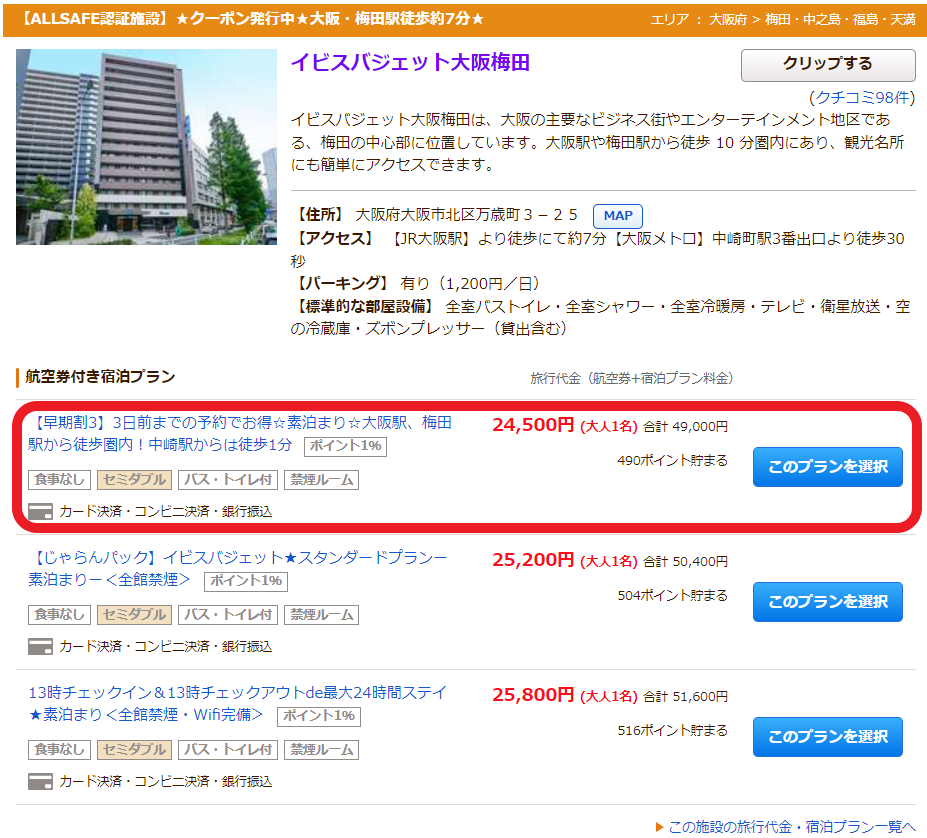Viewport: 927px width, 838px height.
Task: Click the セミダブル tag in 早期割3 plan
Action: click(134, 480)
